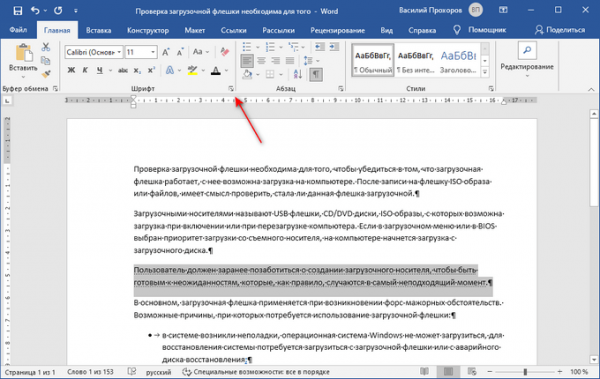
Task: Open the font color dropdown arrow
Action: coord(227,70)
